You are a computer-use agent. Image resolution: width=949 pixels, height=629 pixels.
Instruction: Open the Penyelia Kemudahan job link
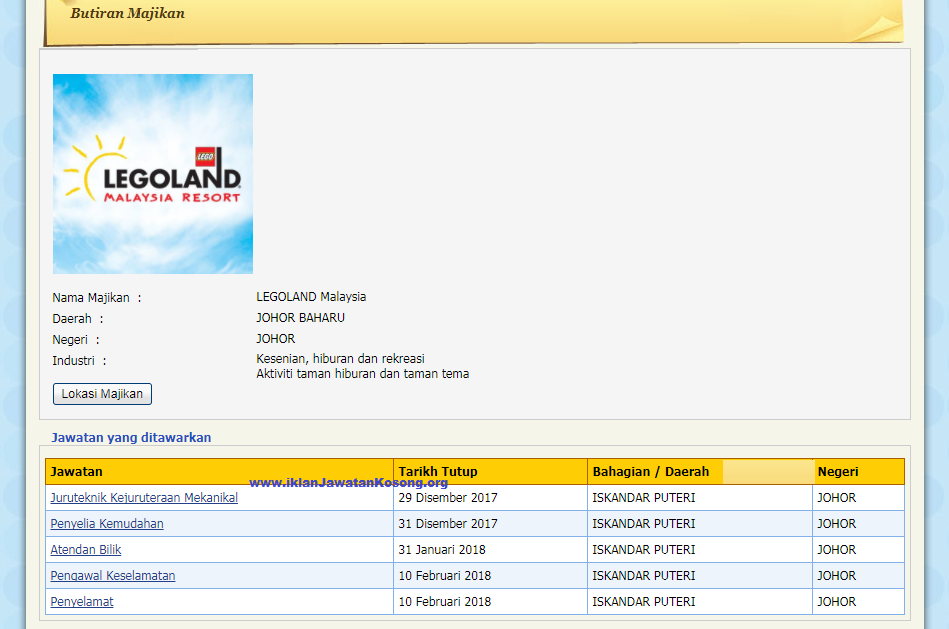point(107,524)
